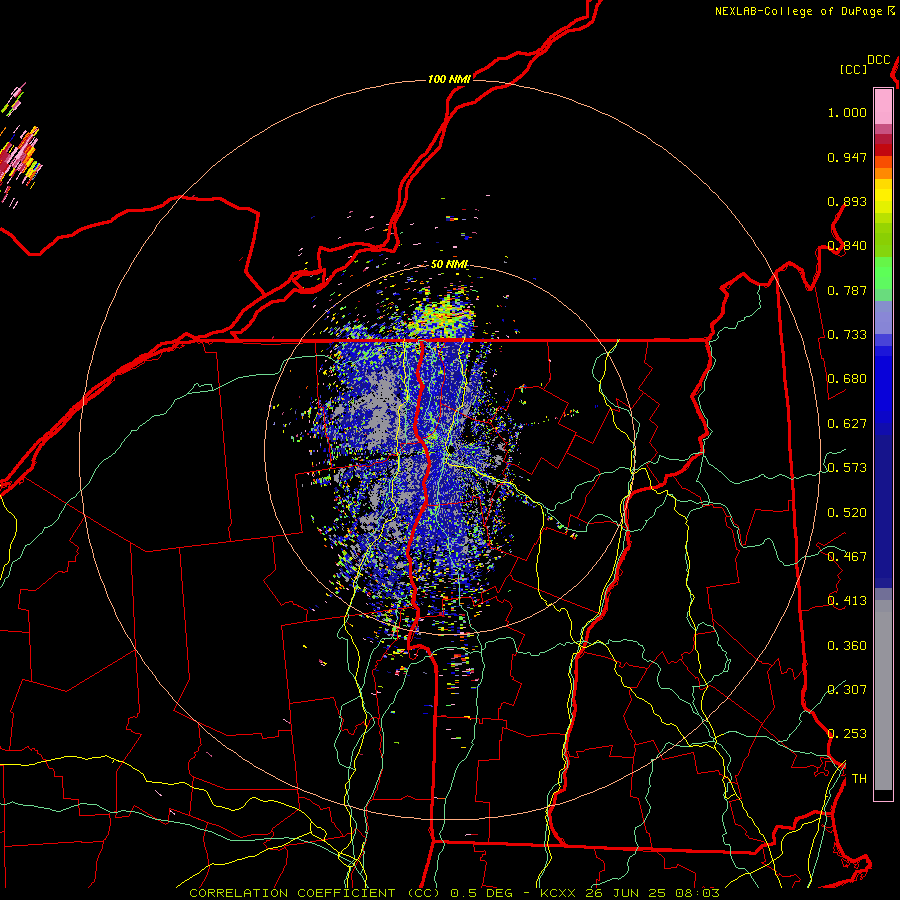Viewport: 900px width, 900px height.
Task: Pick the light pink colorbar segment at top
Action: click(x=883, y=106)
